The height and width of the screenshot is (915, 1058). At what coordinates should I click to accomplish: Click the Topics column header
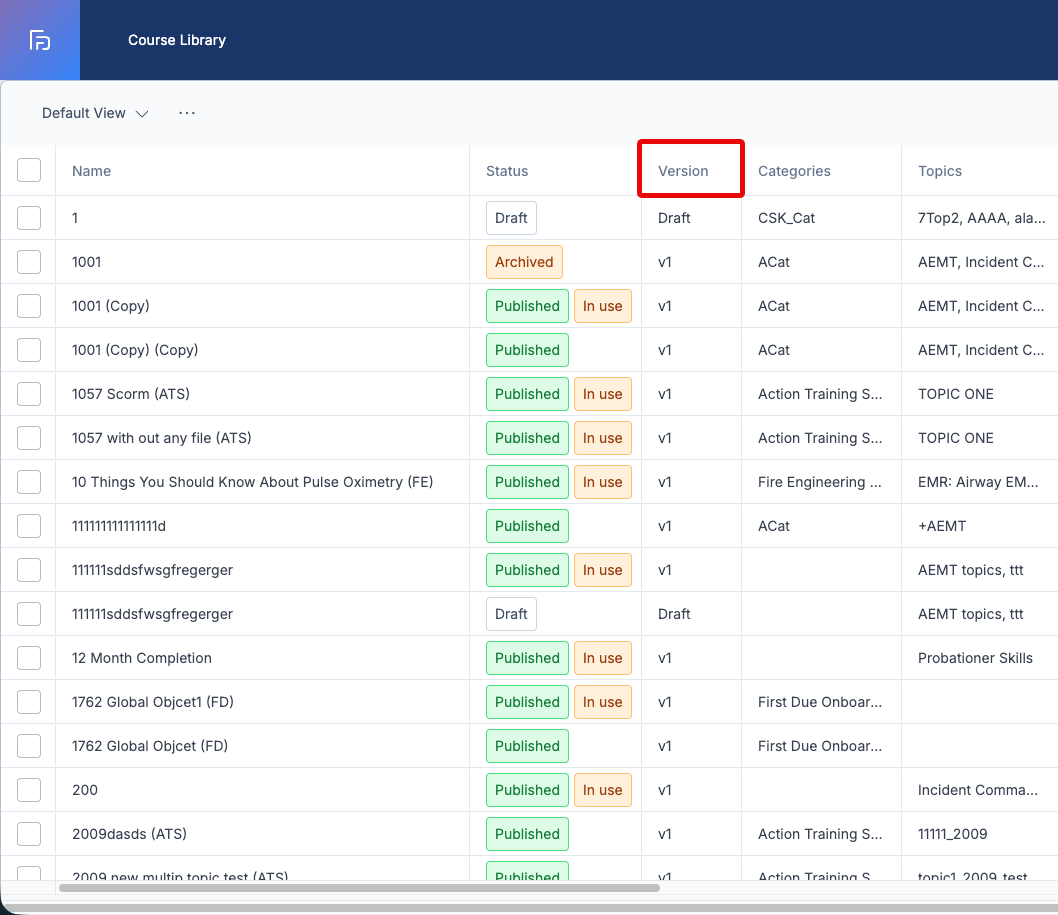tap(939, 171)
